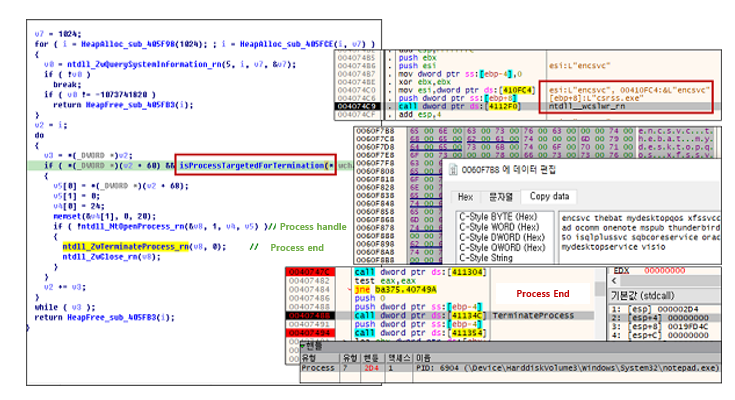Click the jne ba375.40749A instruction
The image size is (735, 400).
(396, 289)
